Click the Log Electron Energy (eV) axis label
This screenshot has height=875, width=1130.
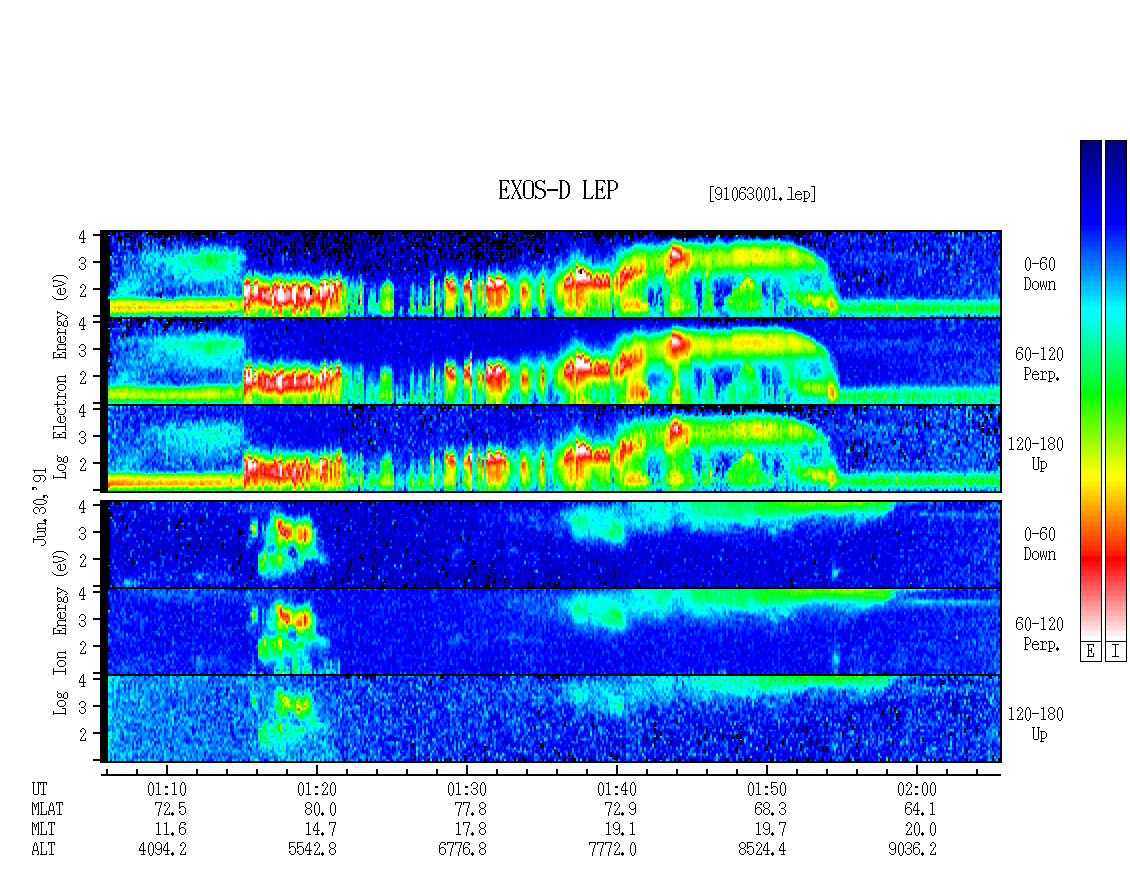tap(61, 375)
